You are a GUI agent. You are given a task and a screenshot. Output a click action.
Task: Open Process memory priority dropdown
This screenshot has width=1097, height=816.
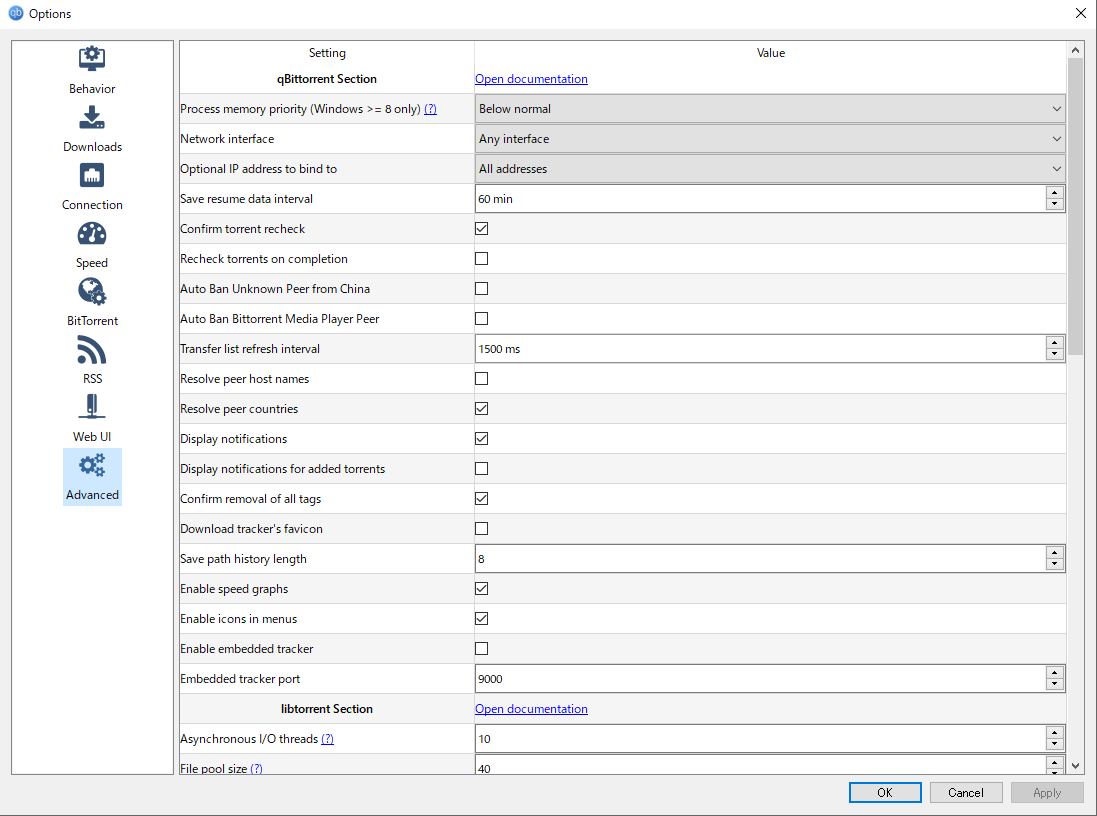coord(770,109)
